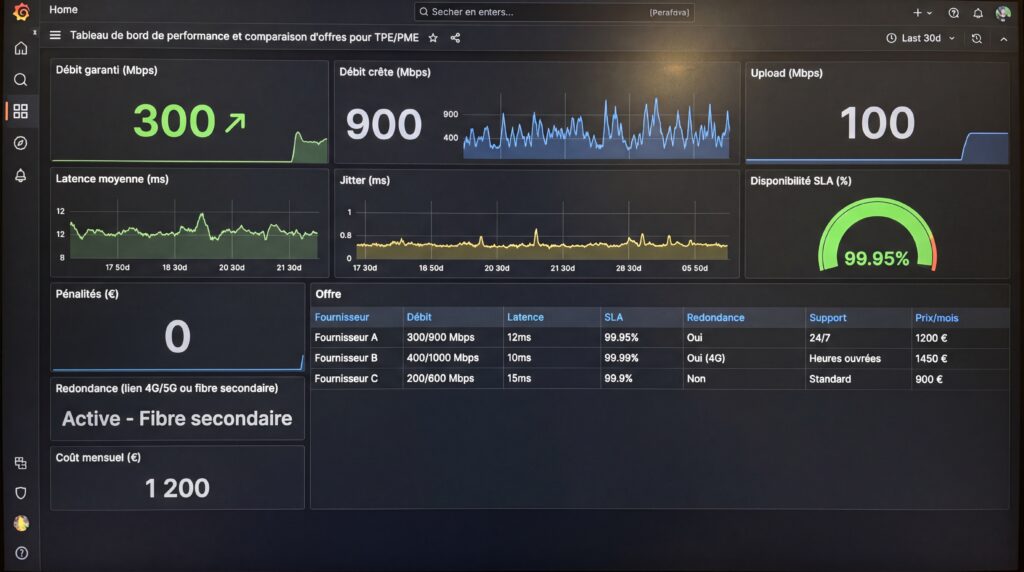Share the dashboard via share icon

coord(455,38)
